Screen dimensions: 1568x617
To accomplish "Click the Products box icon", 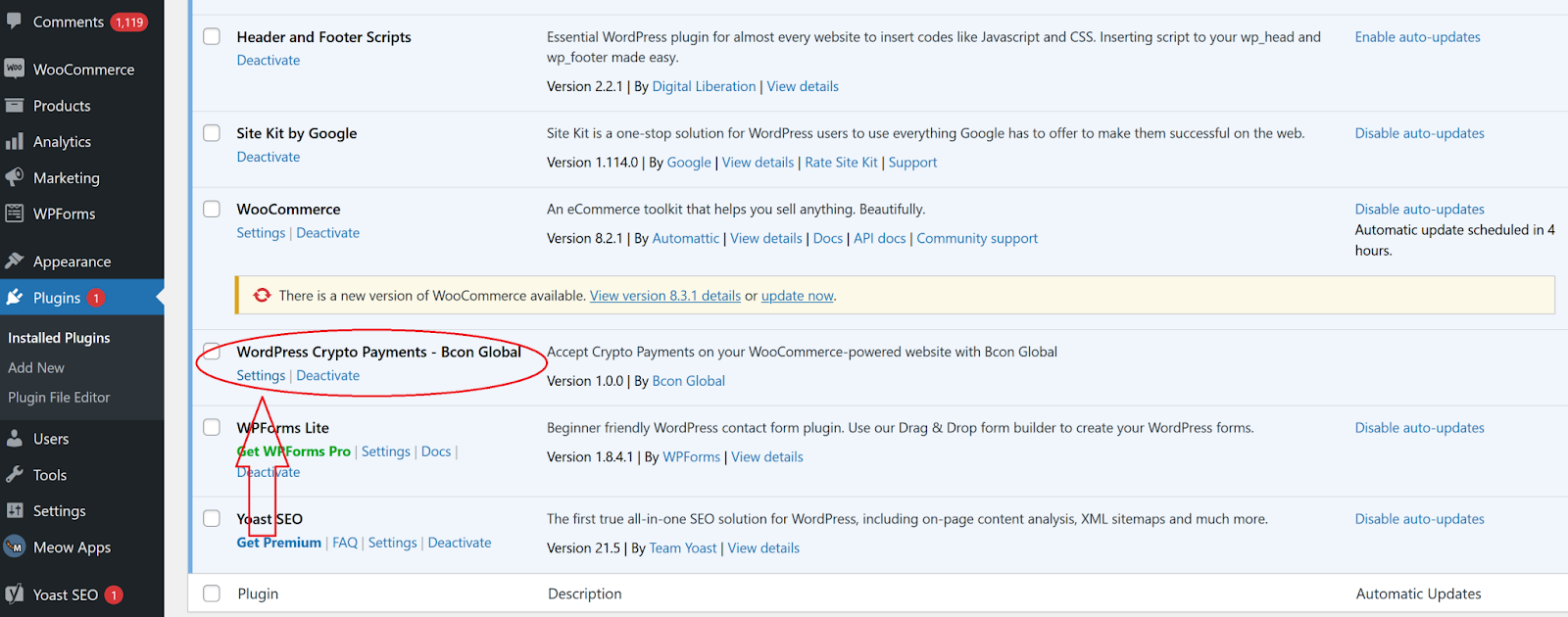I will [x=14, y=106].
